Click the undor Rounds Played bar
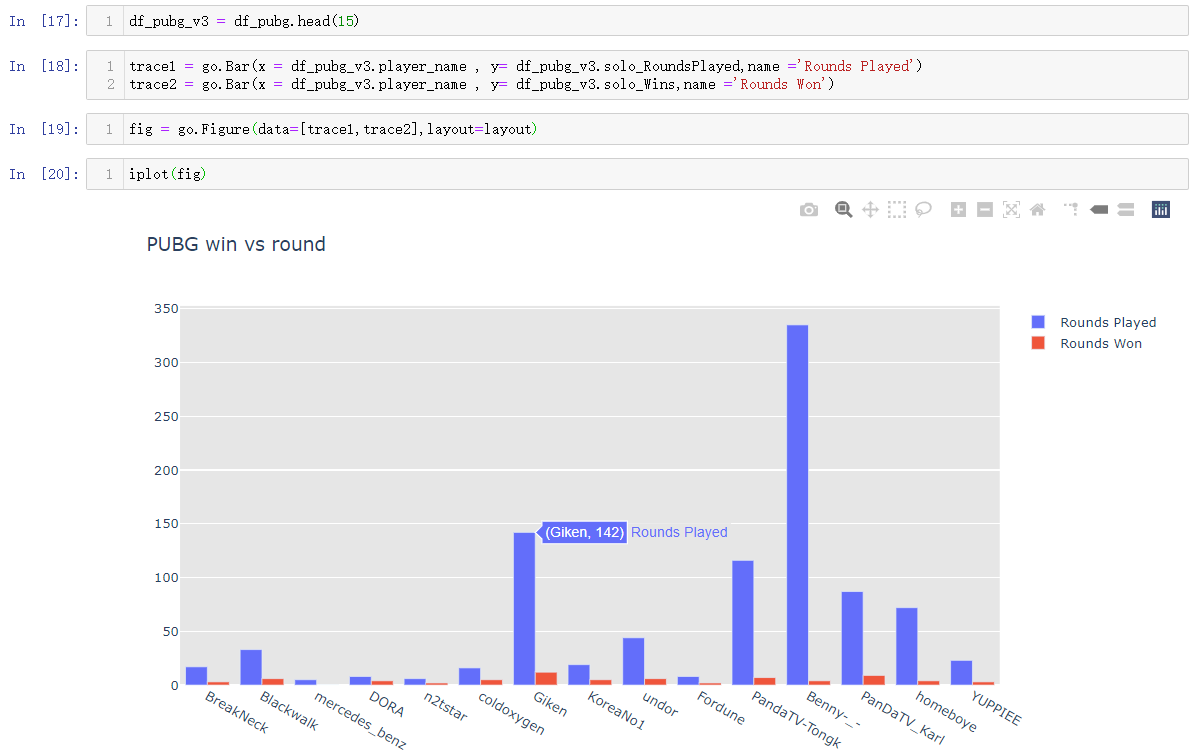 (x=634, y=662)
